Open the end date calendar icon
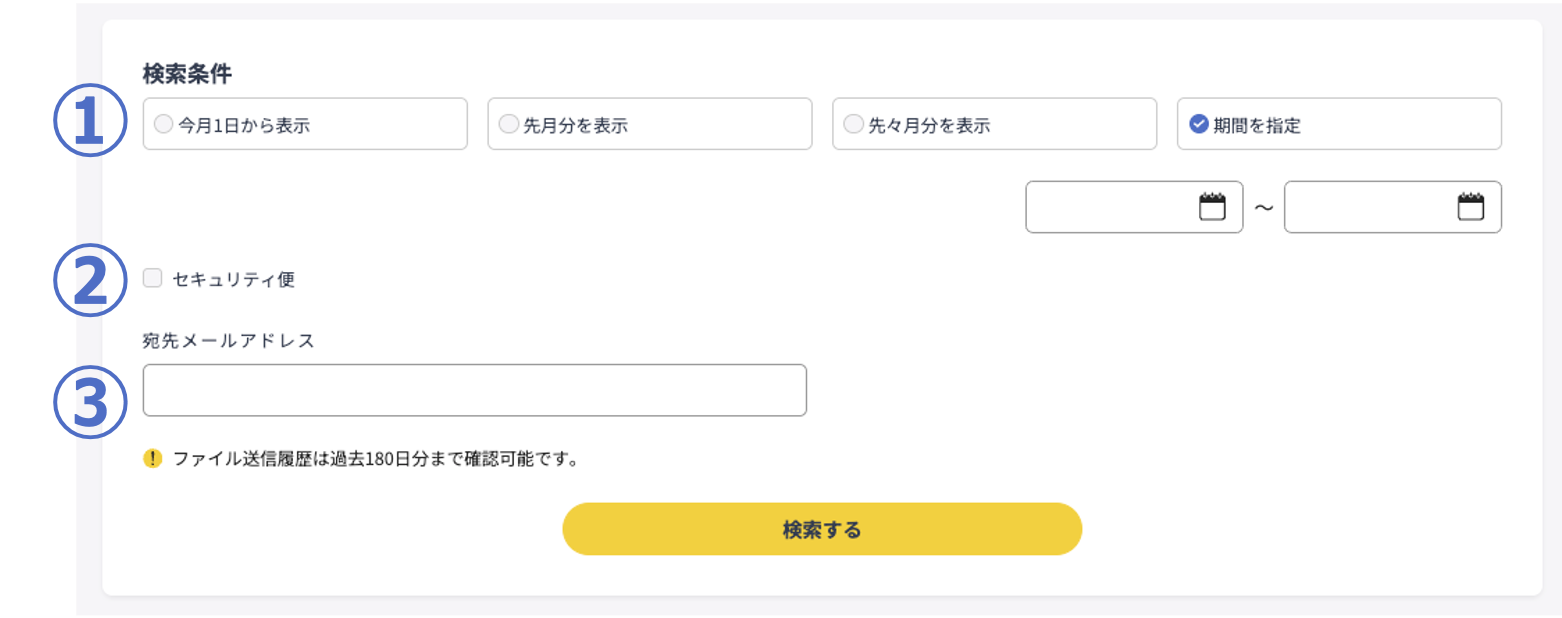This screenshot has height=618, width=1562. (x=1470, y=207)
